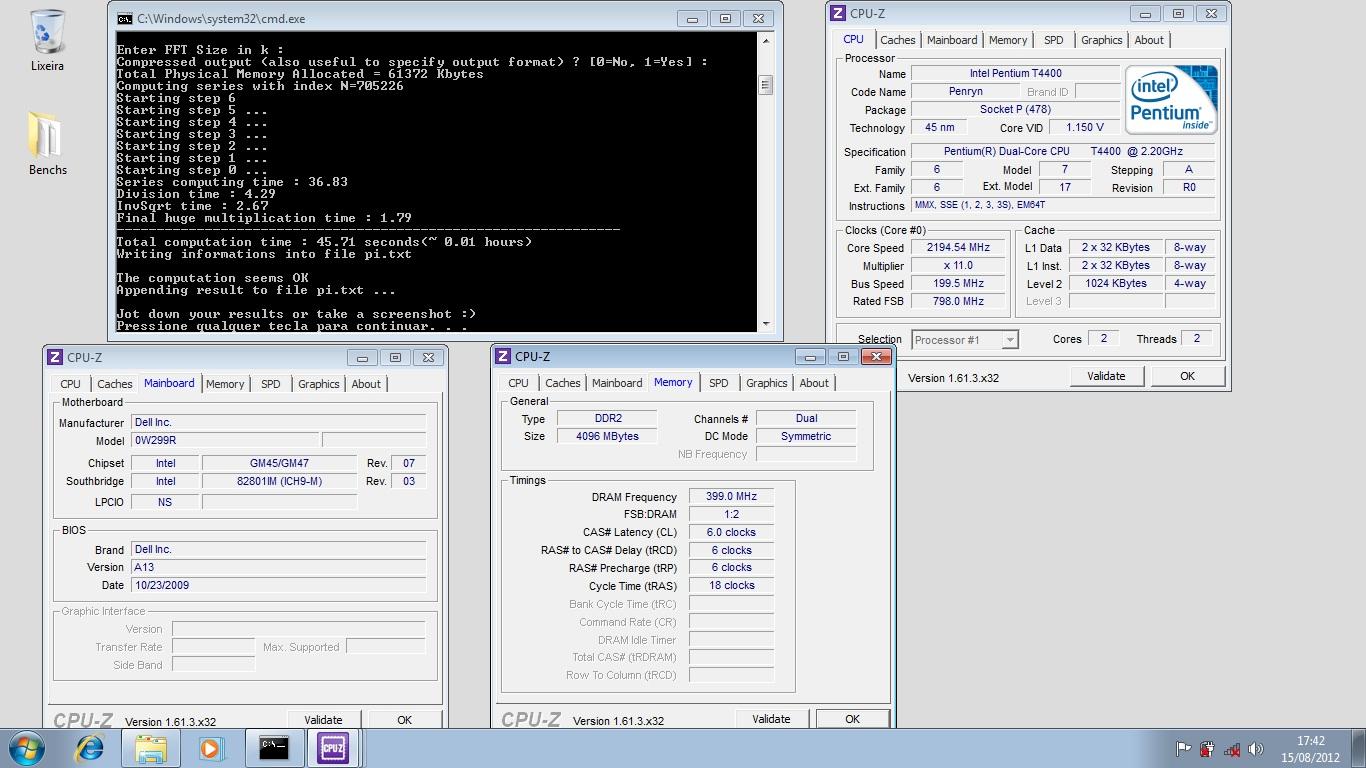Switch to Caches tab in CPU window

pyautogui.click(x=897, y=40)
